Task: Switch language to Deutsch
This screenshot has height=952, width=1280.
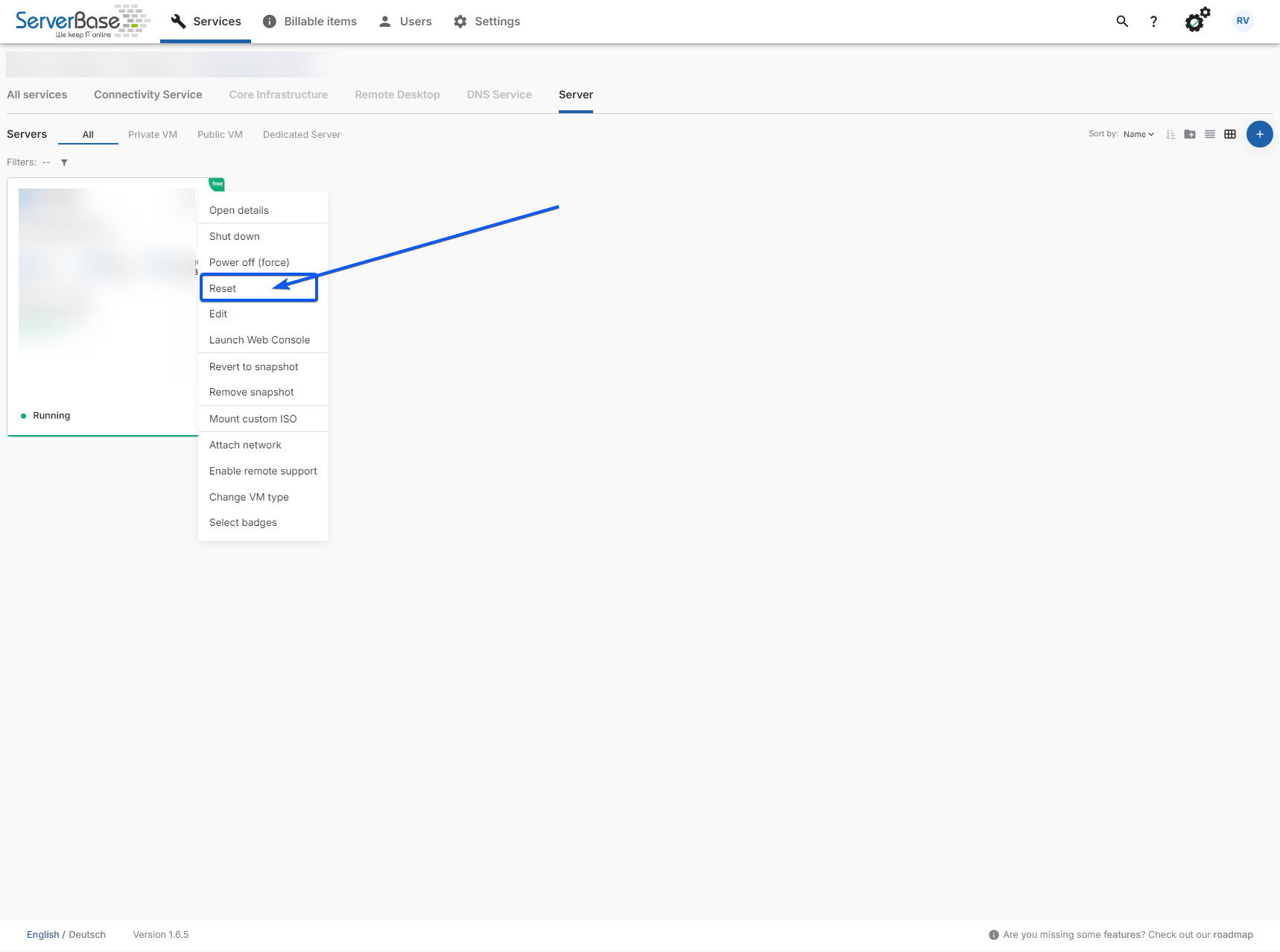Action: click(87, 935)
